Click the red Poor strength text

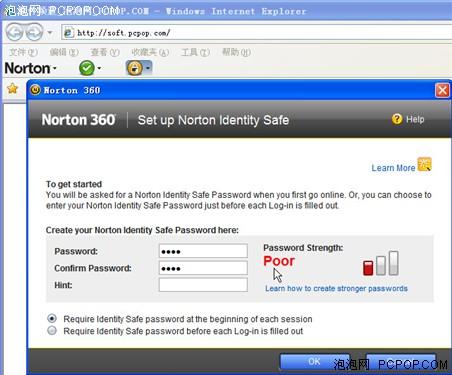pyautogui.click(x=279, y=261)
